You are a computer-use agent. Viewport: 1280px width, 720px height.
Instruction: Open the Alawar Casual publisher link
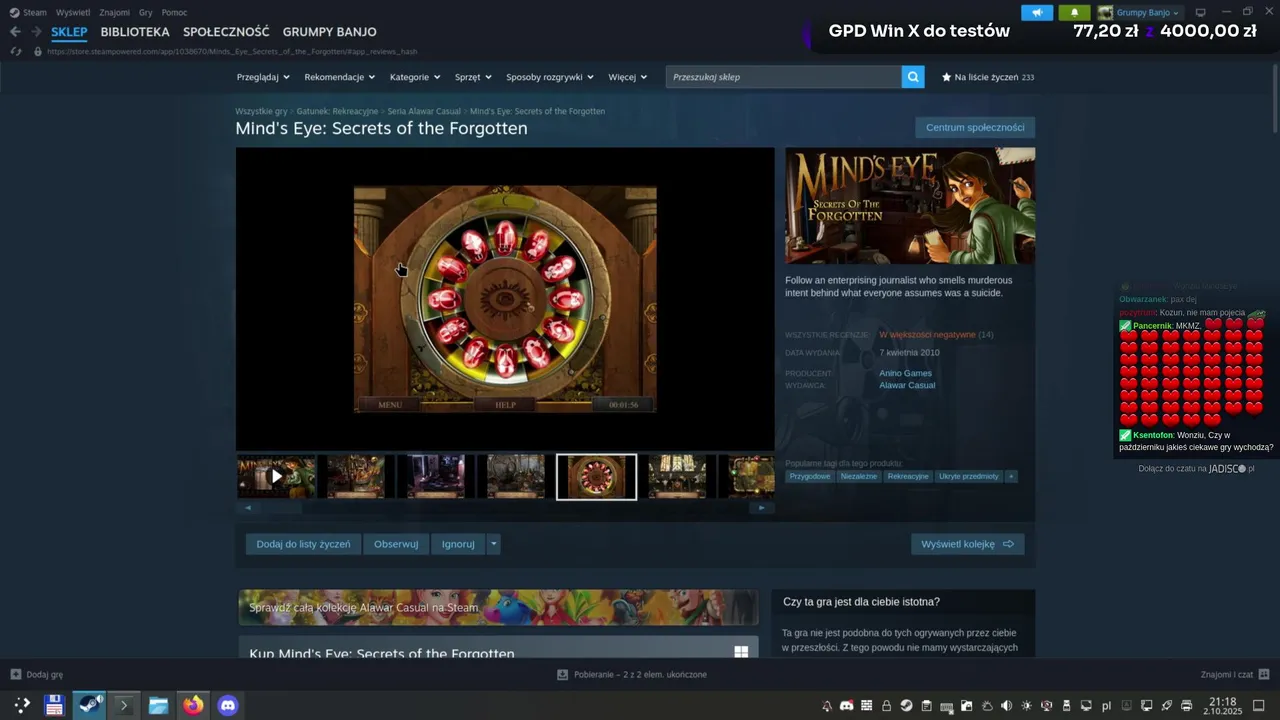pos(907,385)
